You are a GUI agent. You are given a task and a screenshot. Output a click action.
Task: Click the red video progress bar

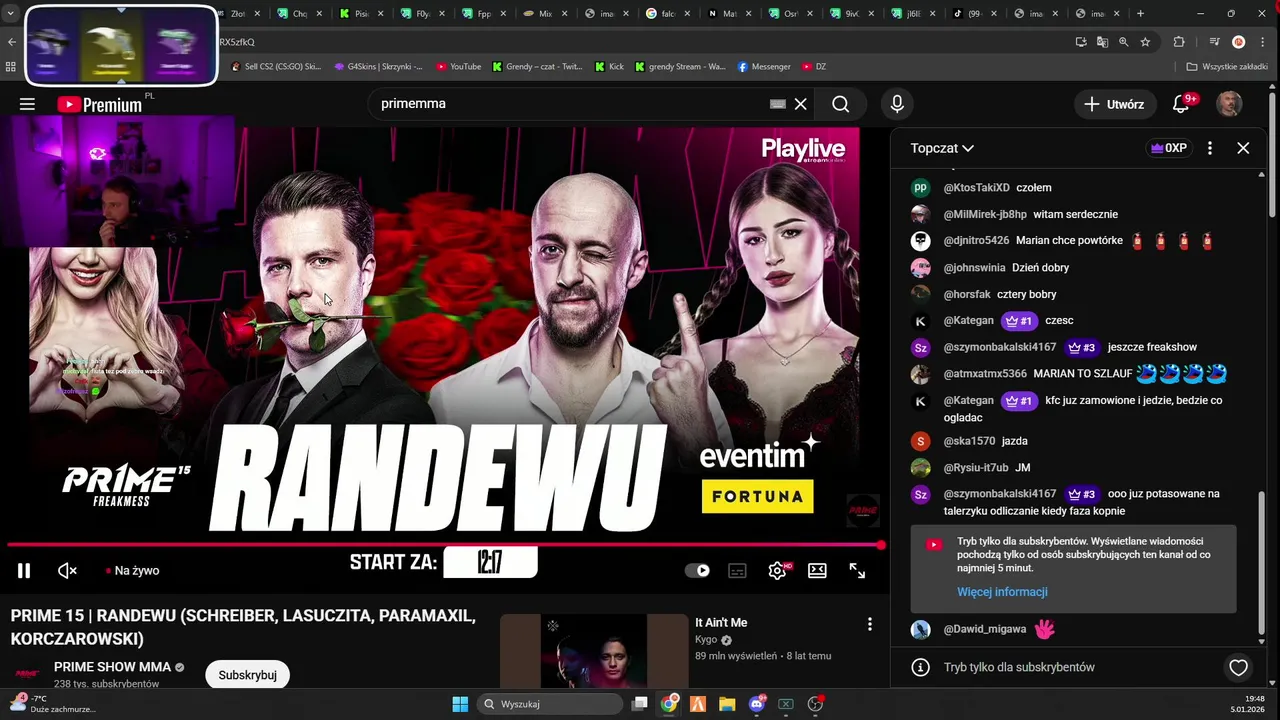445,545
